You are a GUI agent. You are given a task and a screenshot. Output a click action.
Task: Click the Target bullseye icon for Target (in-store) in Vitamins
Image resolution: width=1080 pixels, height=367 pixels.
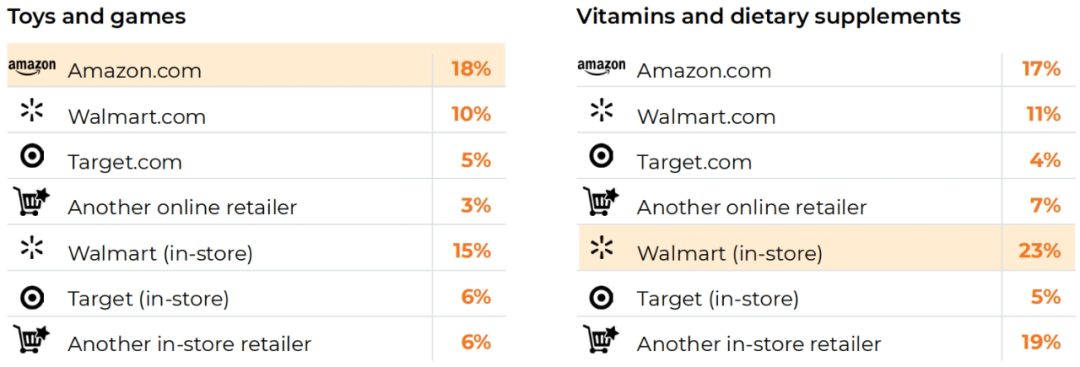click(602, 297)
